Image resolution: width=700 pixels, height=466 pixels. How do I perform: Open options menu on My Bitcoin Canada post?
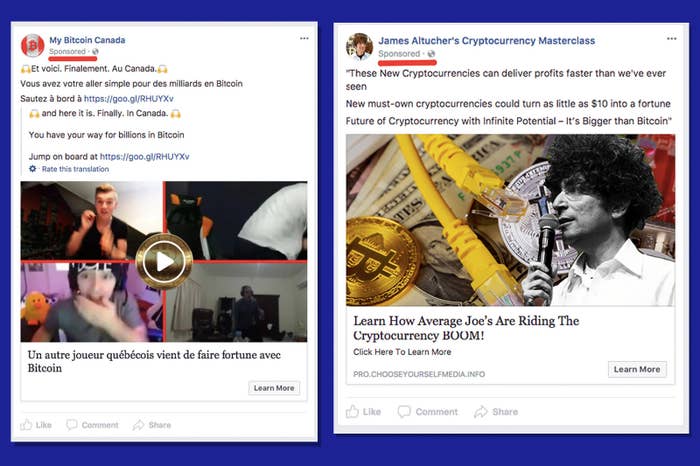(x=304, y=38)
